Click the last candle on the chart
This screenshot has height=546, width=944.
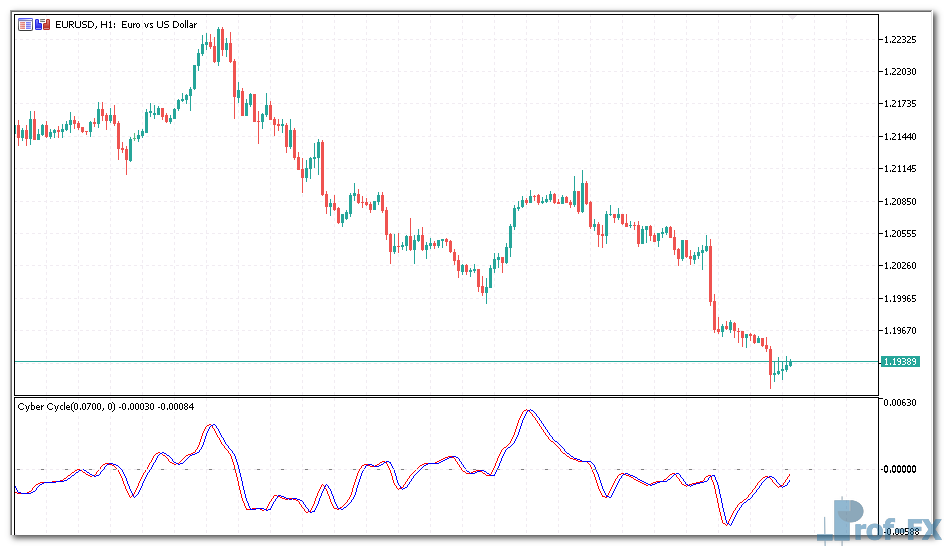[790, 363]
